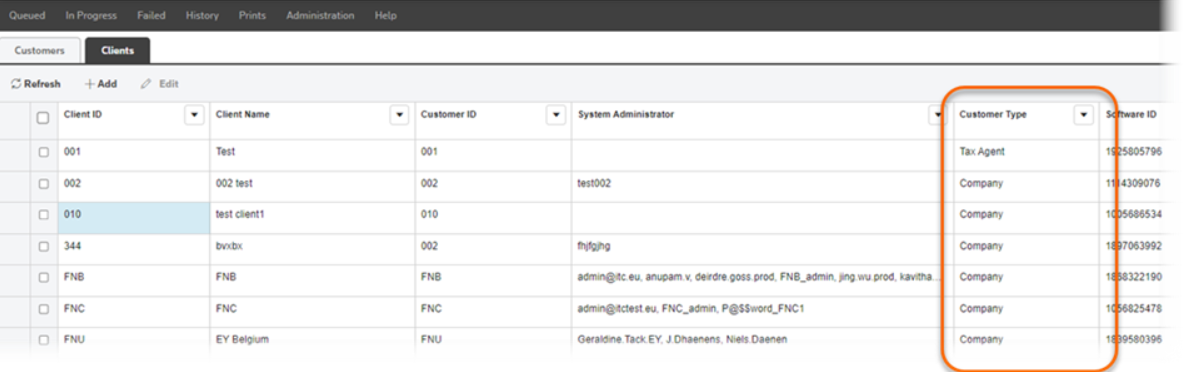Click the client name EY Belgium
Viewport: 1184px width, 372px height.
pyautogui.click(x=242, y=340)
